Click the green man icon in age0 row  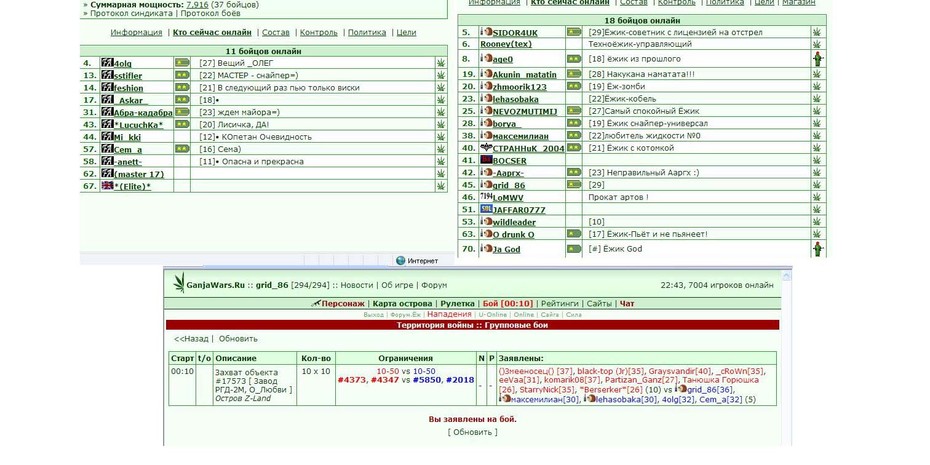818,58
